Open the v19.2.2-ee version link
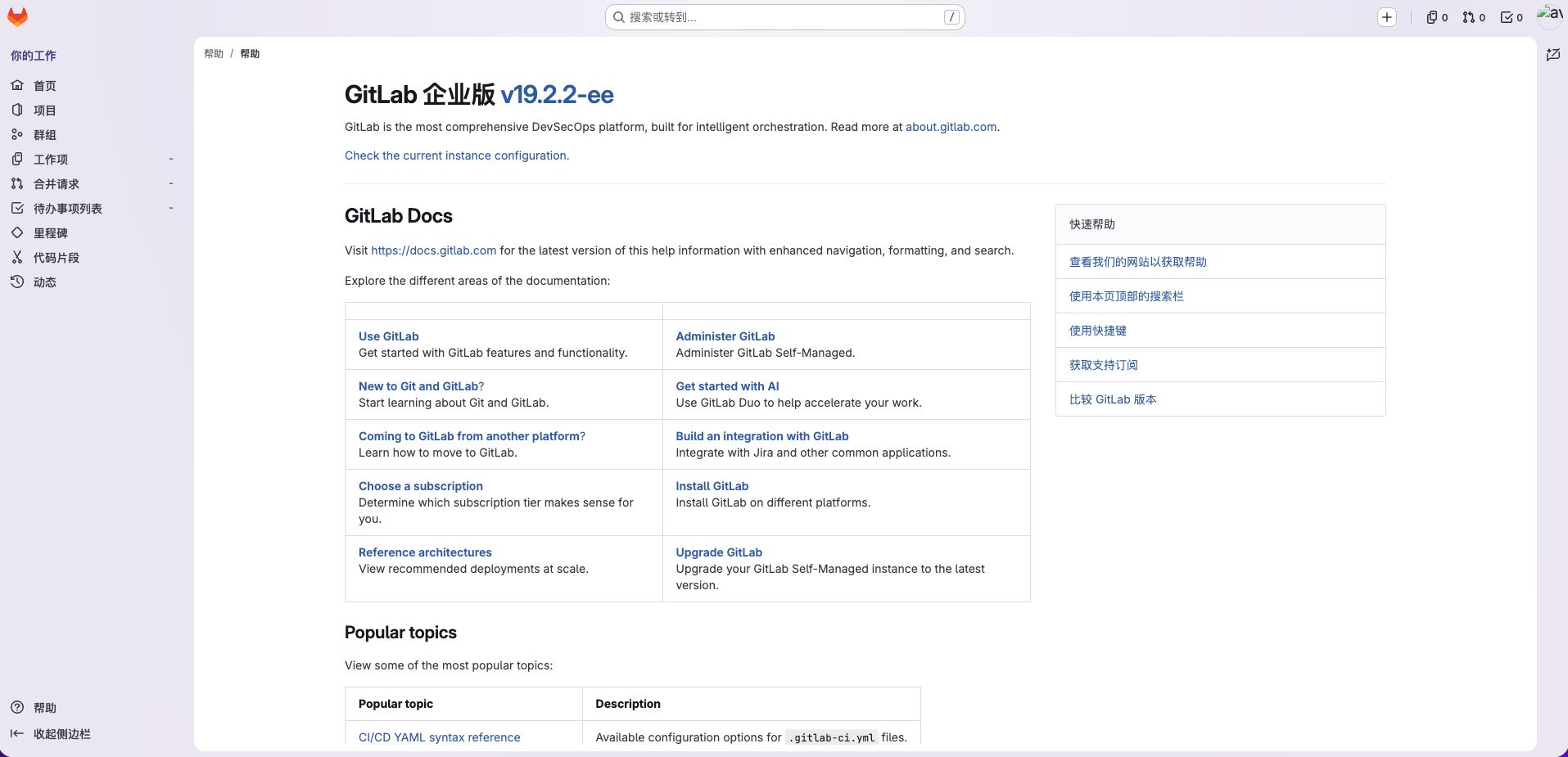 557,95
